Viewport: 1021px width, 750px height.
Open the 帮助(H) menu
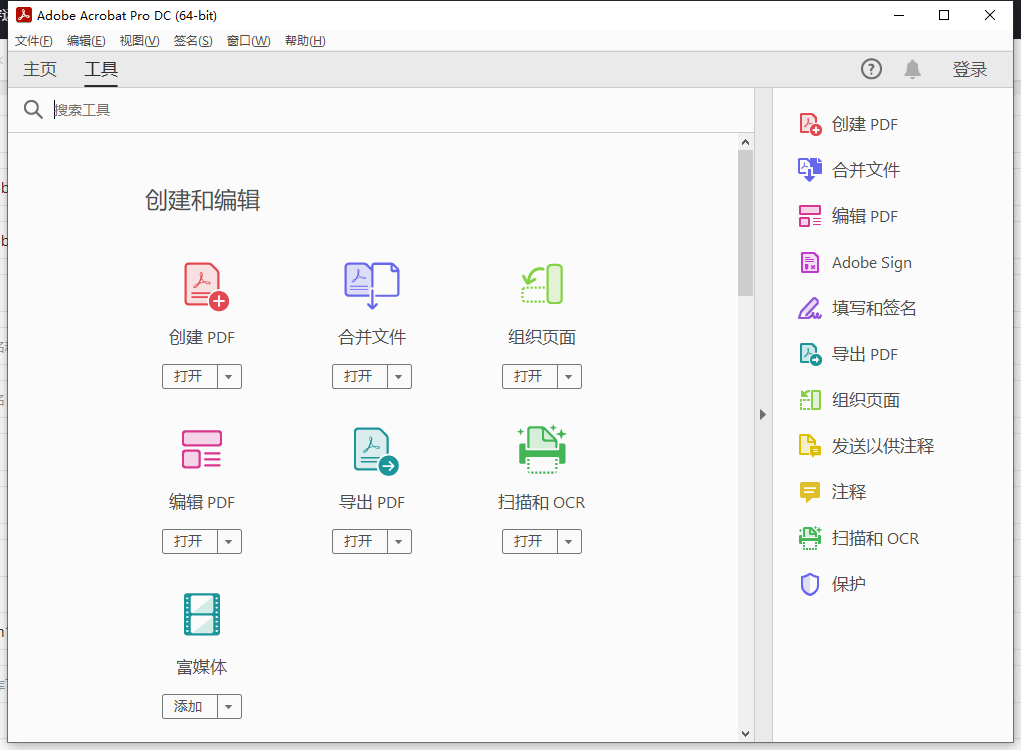(305, 41)
